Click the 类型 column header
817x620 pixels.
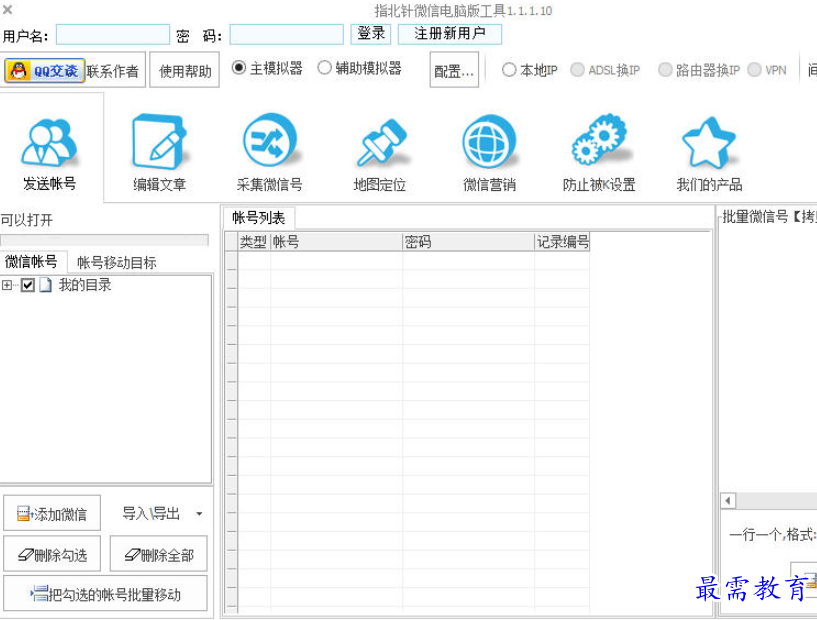coord(253,242)
